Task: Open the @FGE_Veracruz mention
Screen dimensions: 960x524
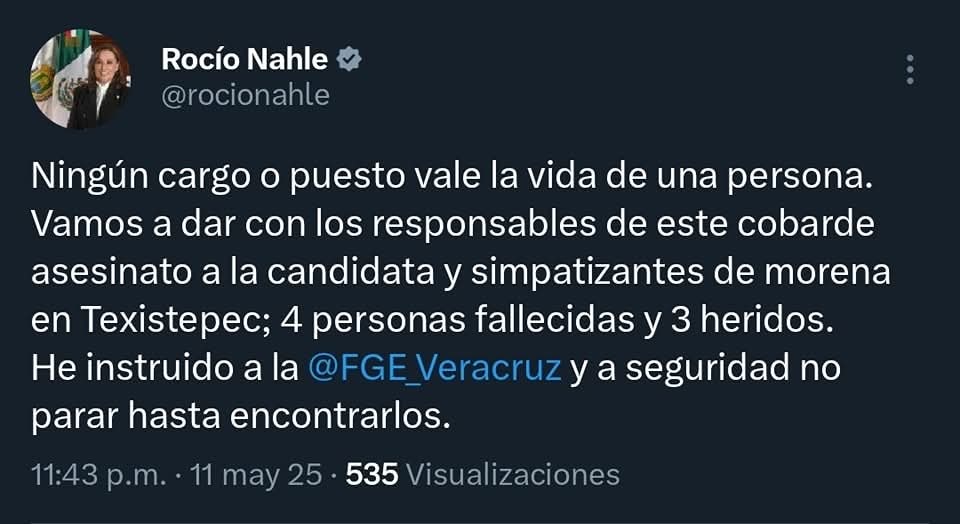Action: (435, 367)
